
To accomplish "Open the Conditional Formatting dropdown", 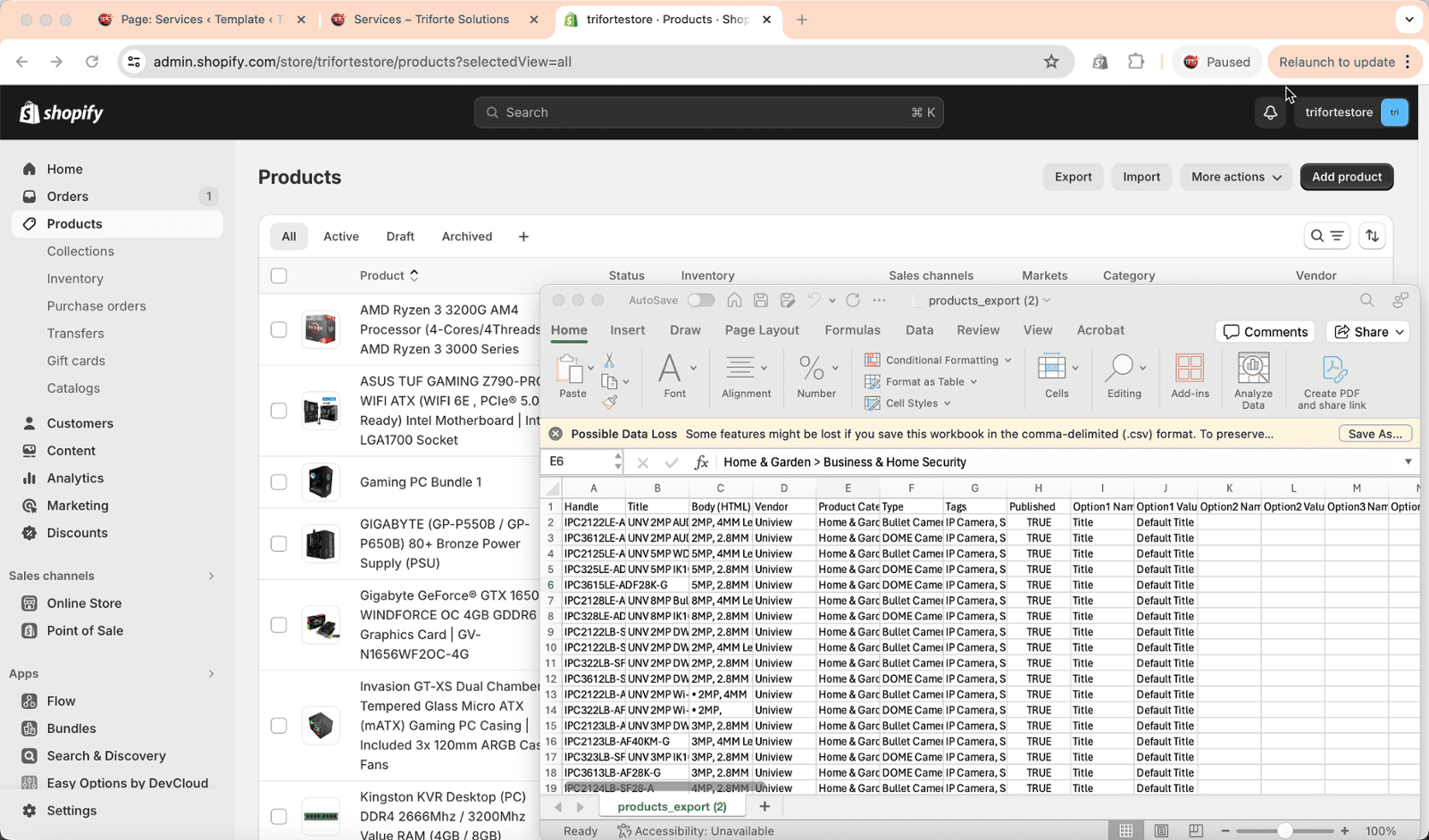I will tap(938, 361).
